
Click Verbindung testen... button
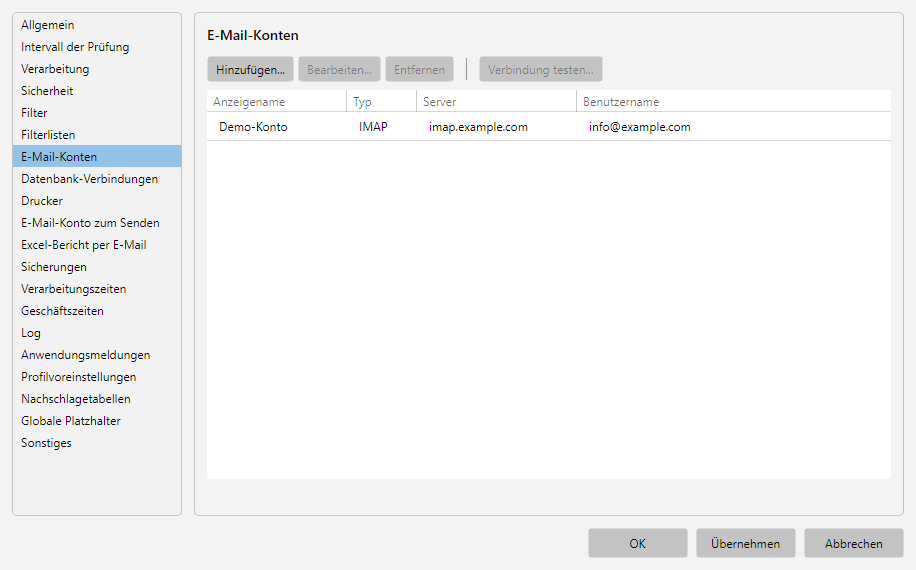click(541, 69)
